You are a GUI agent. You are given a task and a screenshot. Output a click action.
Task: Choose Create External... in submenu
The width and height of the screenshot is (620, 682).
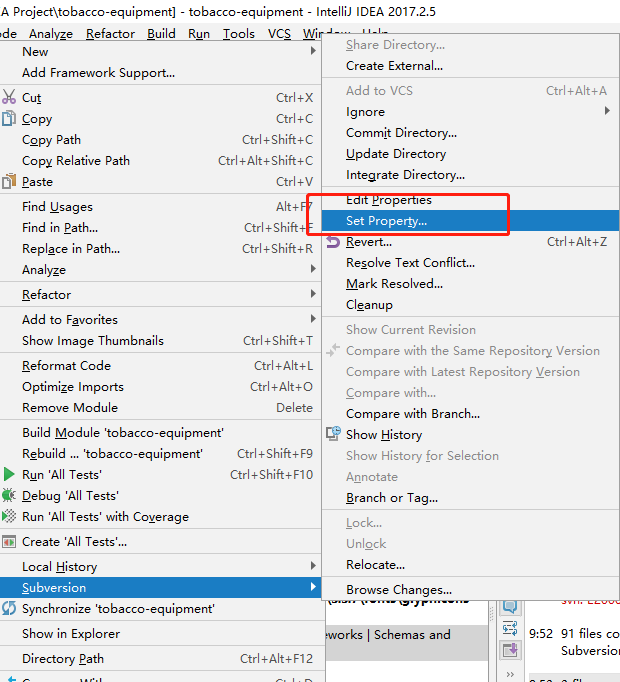pos(471,66)
